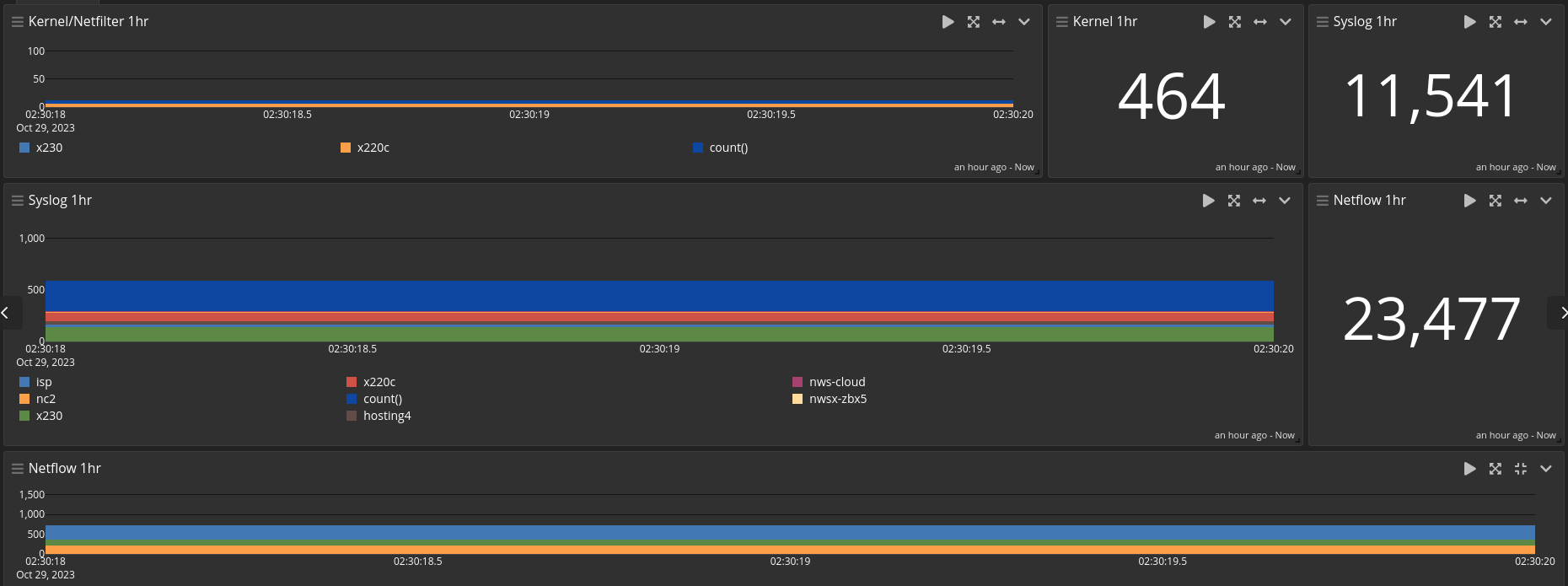Click stretch-width icon on Syslog 1hr count widget
This screenshot has width=1568, height=586.
(x=1521, y=22)
